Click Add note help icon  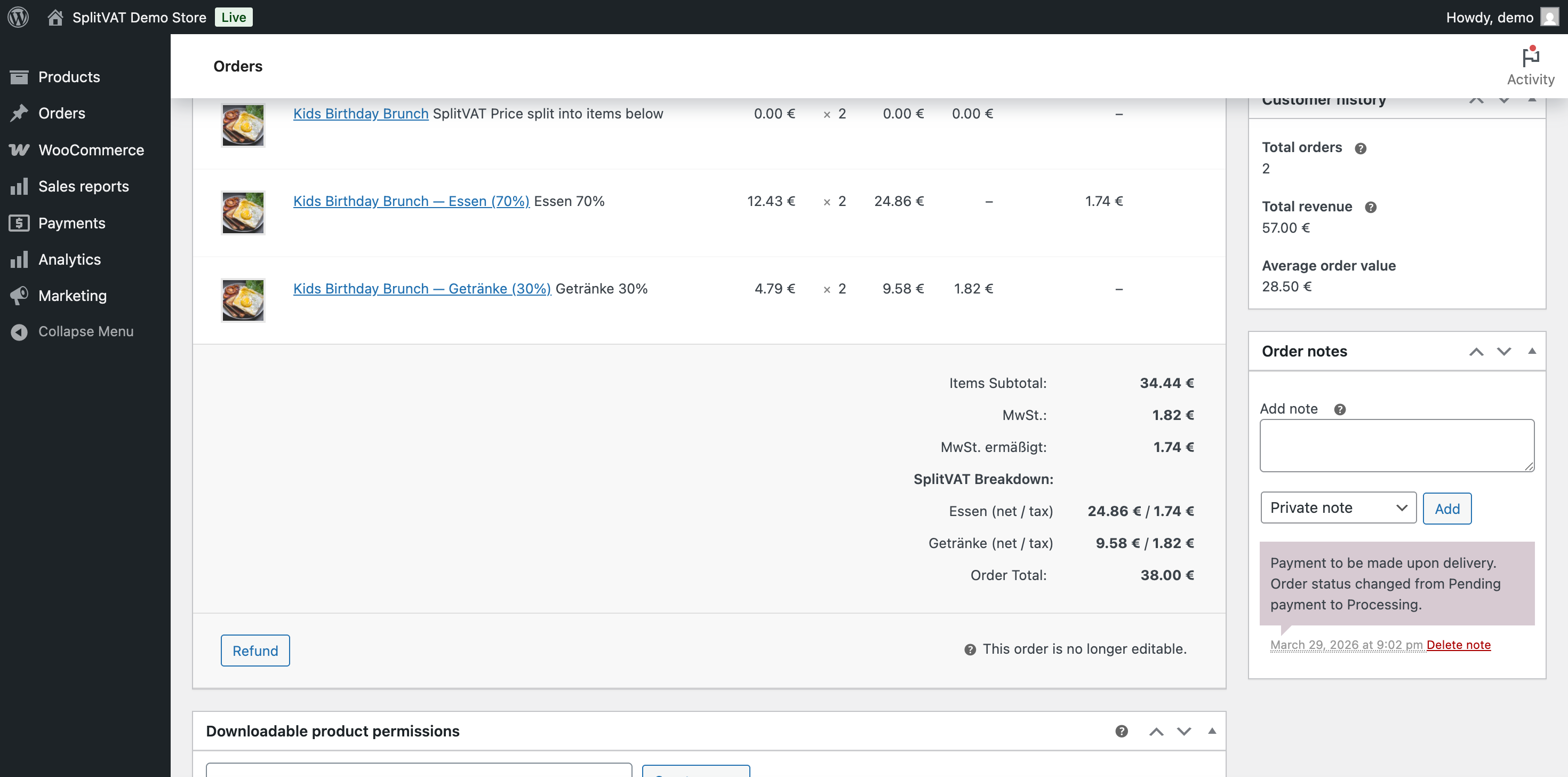(1340, 409)
